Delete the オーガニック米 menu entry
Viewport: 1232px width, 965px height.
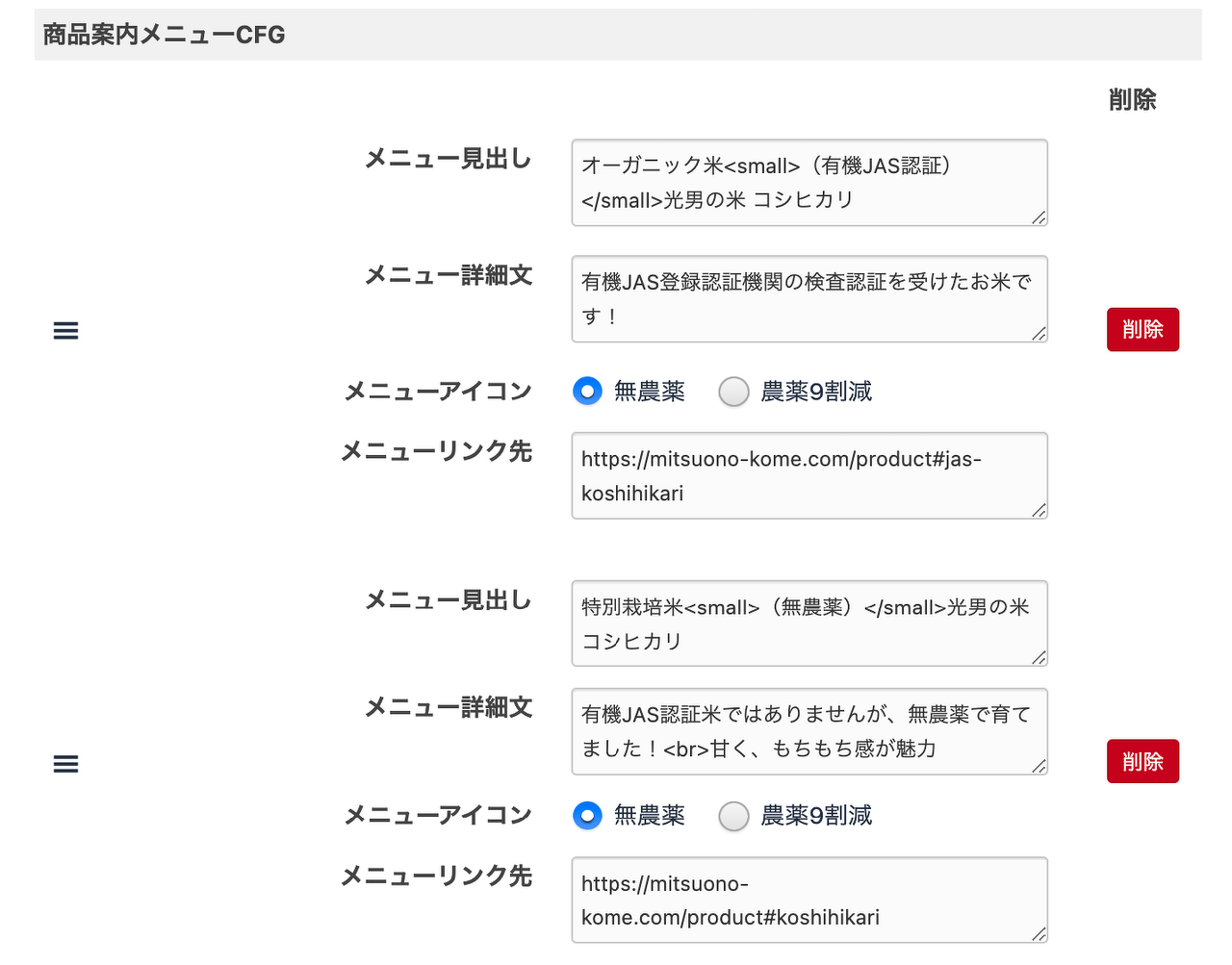click(x=1142, y=330)
